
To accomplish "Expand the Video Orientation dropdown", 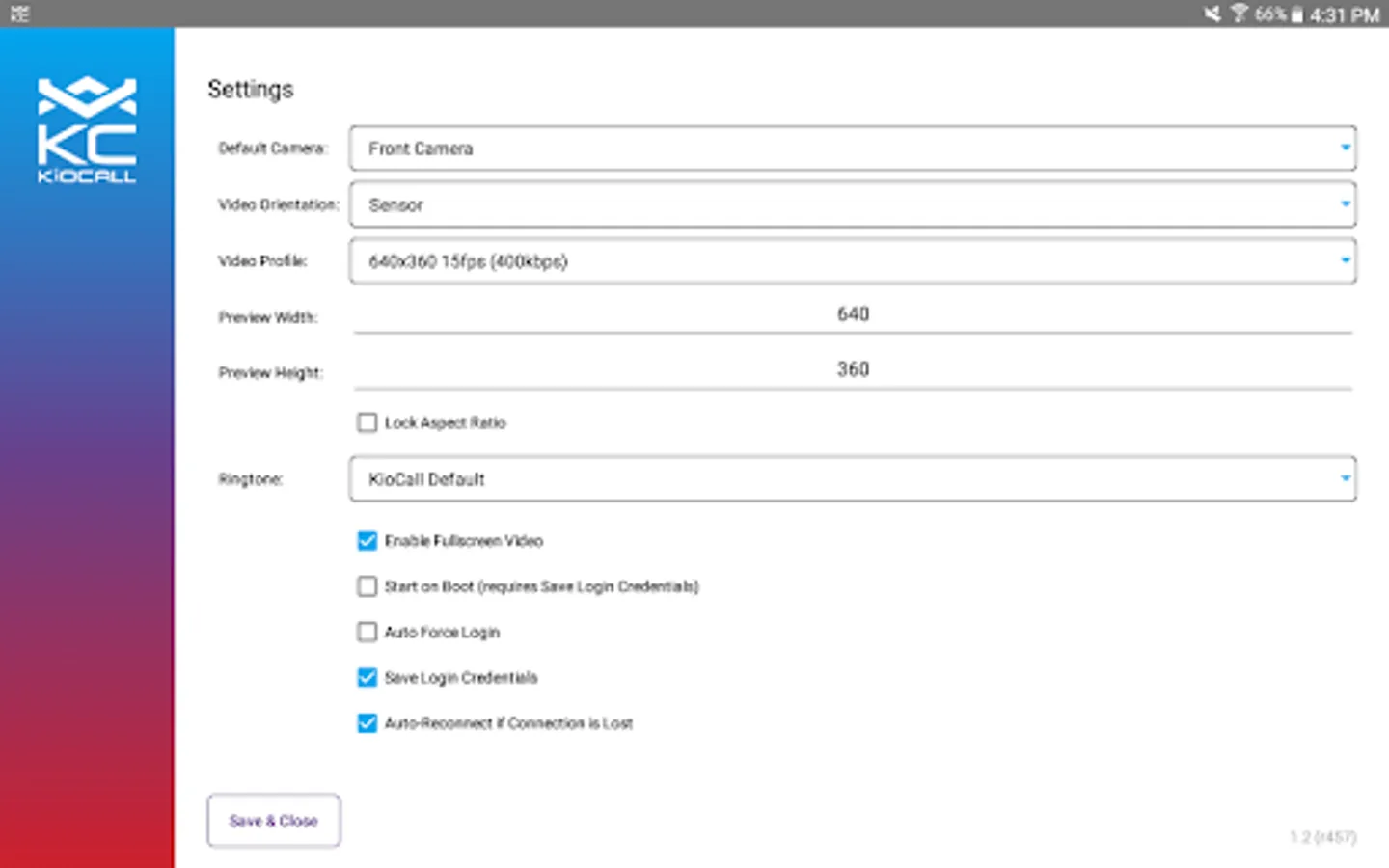I will pyautogui.click(x=853, y=204).
